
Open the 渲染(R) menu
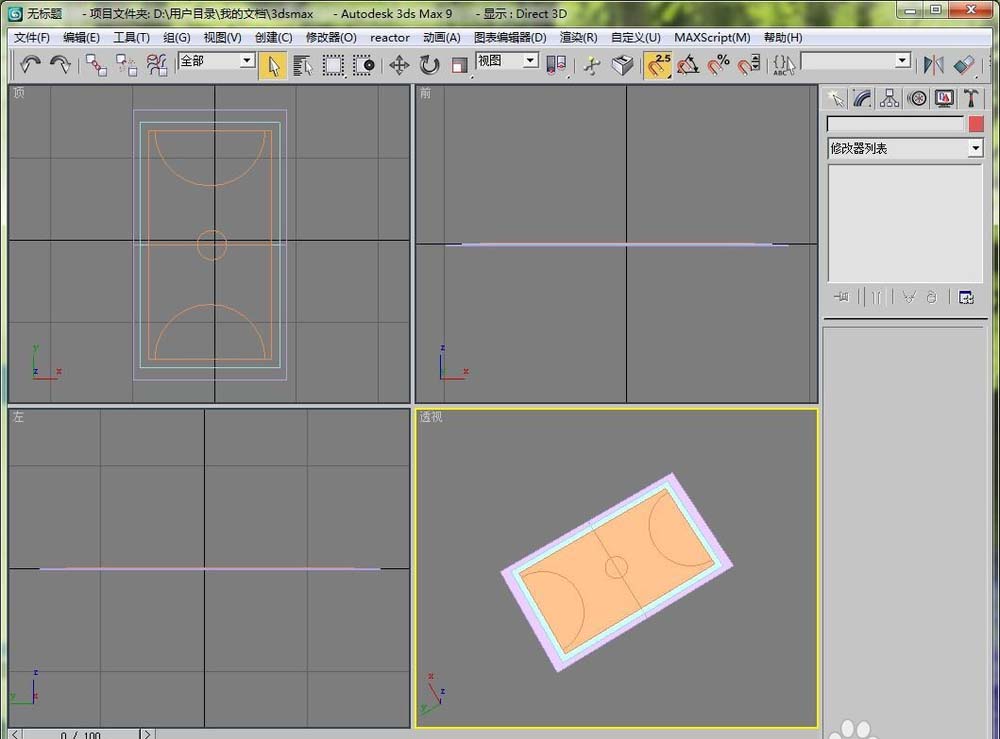click(578, 38)
